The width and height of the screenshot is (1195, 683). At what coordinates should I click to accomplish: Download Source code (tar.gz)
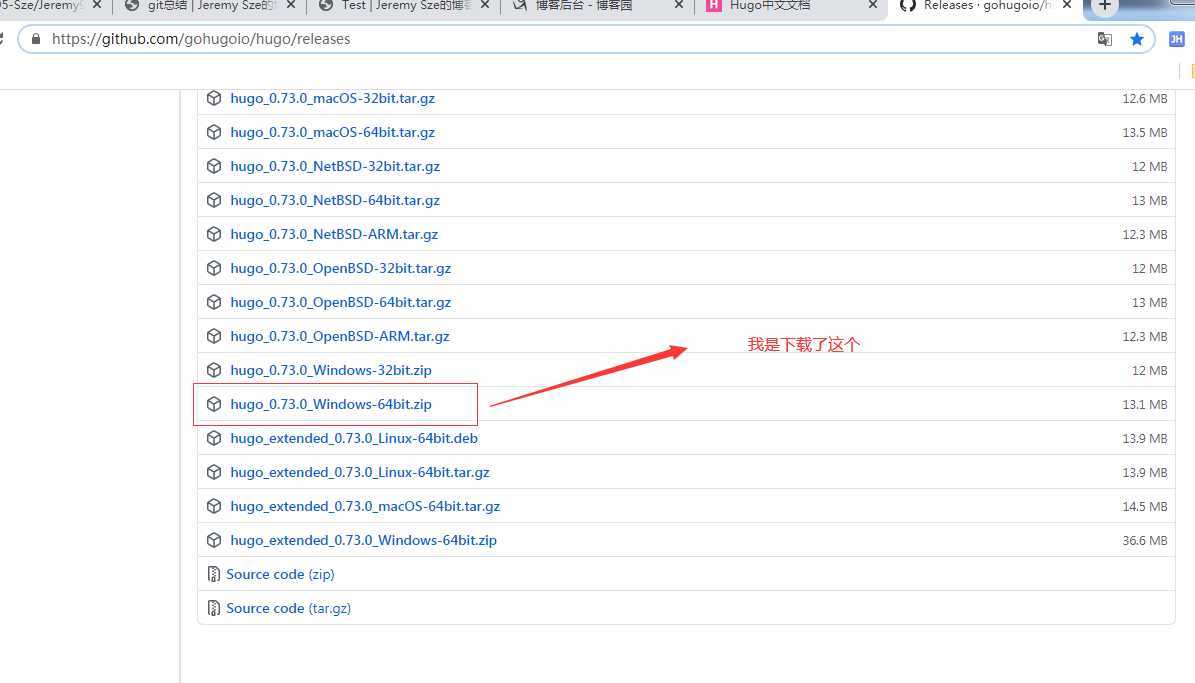[288, 608]
